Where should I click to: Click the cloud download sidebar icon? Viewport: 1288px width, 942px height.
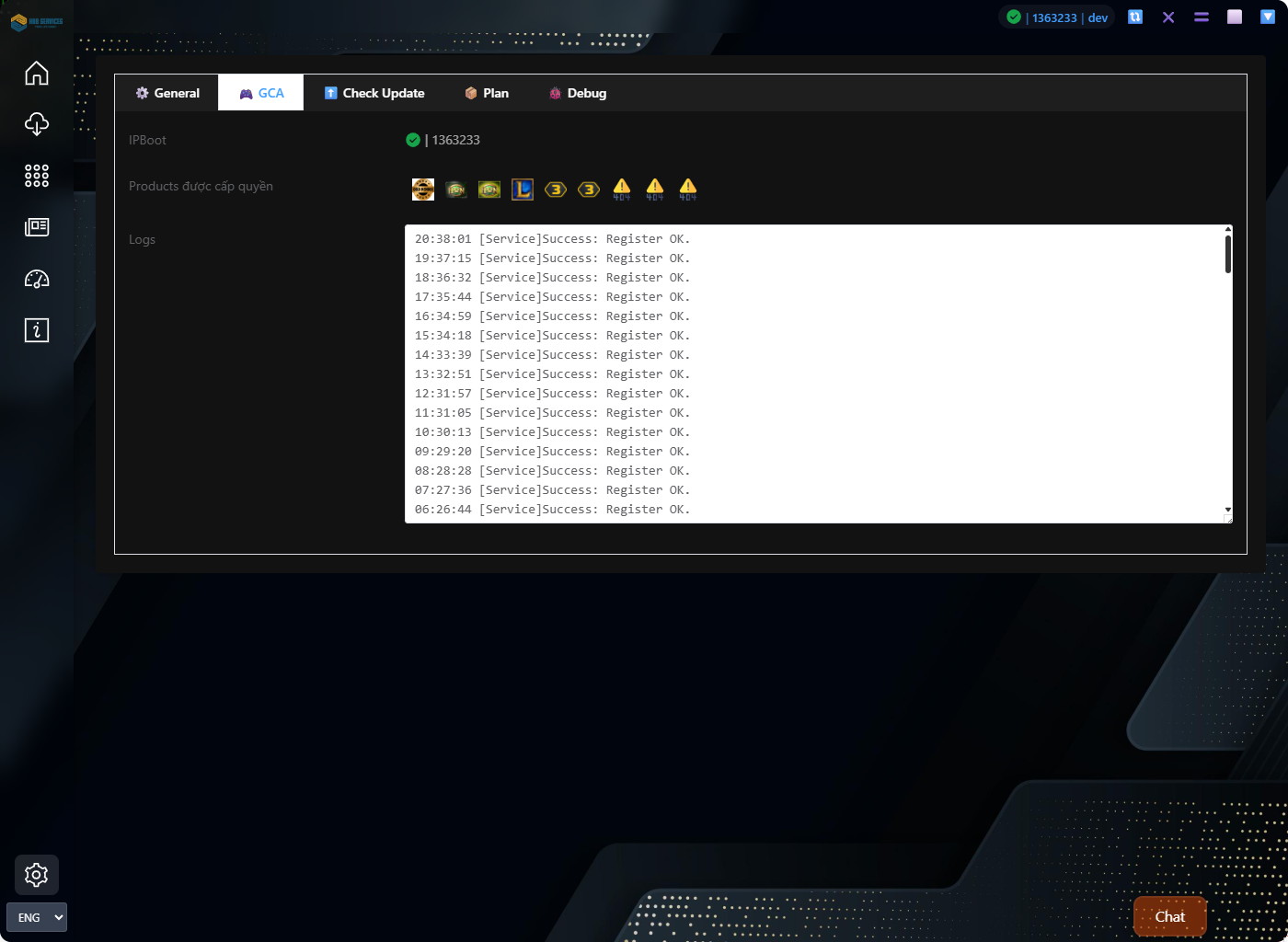(x=37, y=124)
